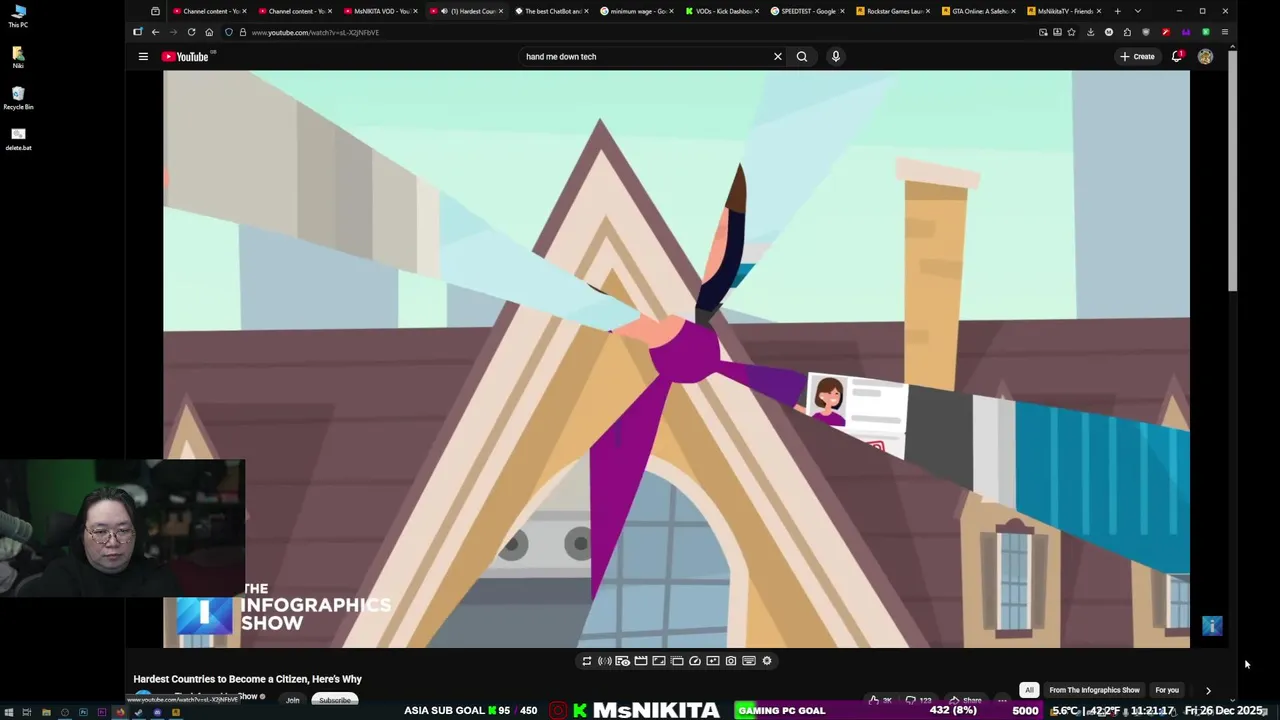Click the address bar showing youtube.com/watch

click(x=630, y=32)
